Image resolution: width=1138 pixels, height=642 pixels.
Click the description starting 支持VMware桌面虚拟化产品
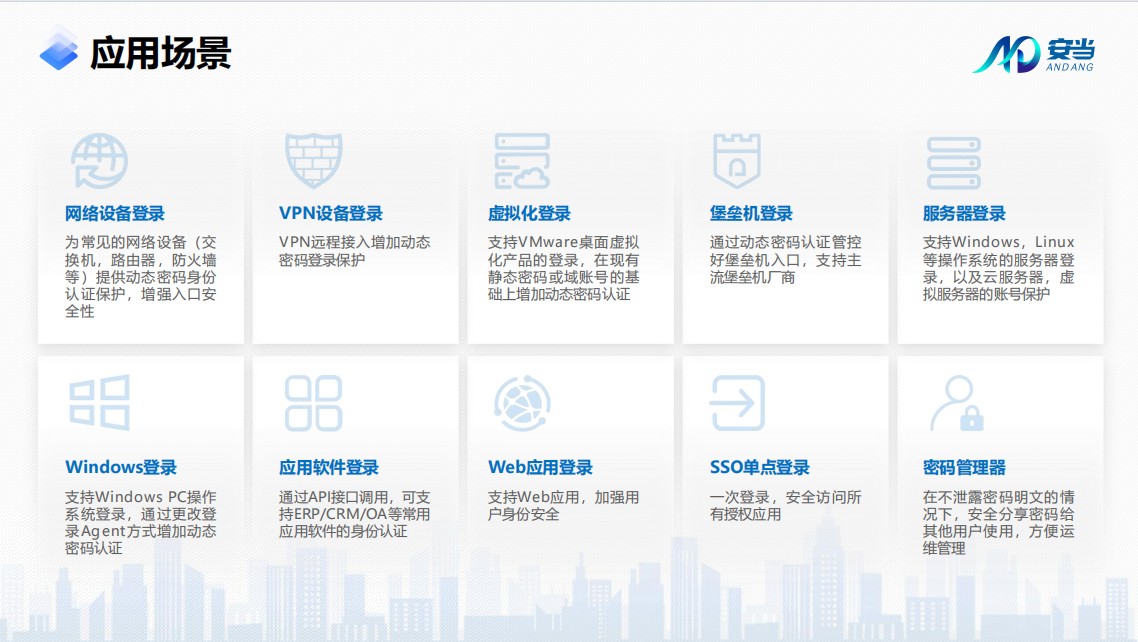point(564,268)
